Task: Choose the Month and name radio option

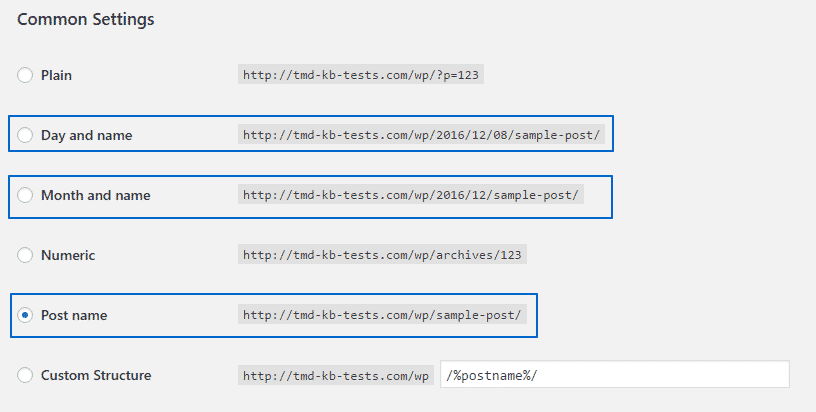Action: [25, 195]
